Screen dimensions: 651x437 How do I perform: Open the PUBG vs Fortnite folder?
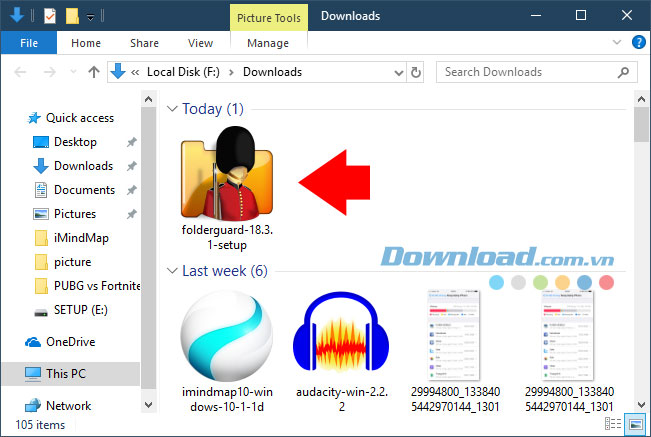click(87, 286)
